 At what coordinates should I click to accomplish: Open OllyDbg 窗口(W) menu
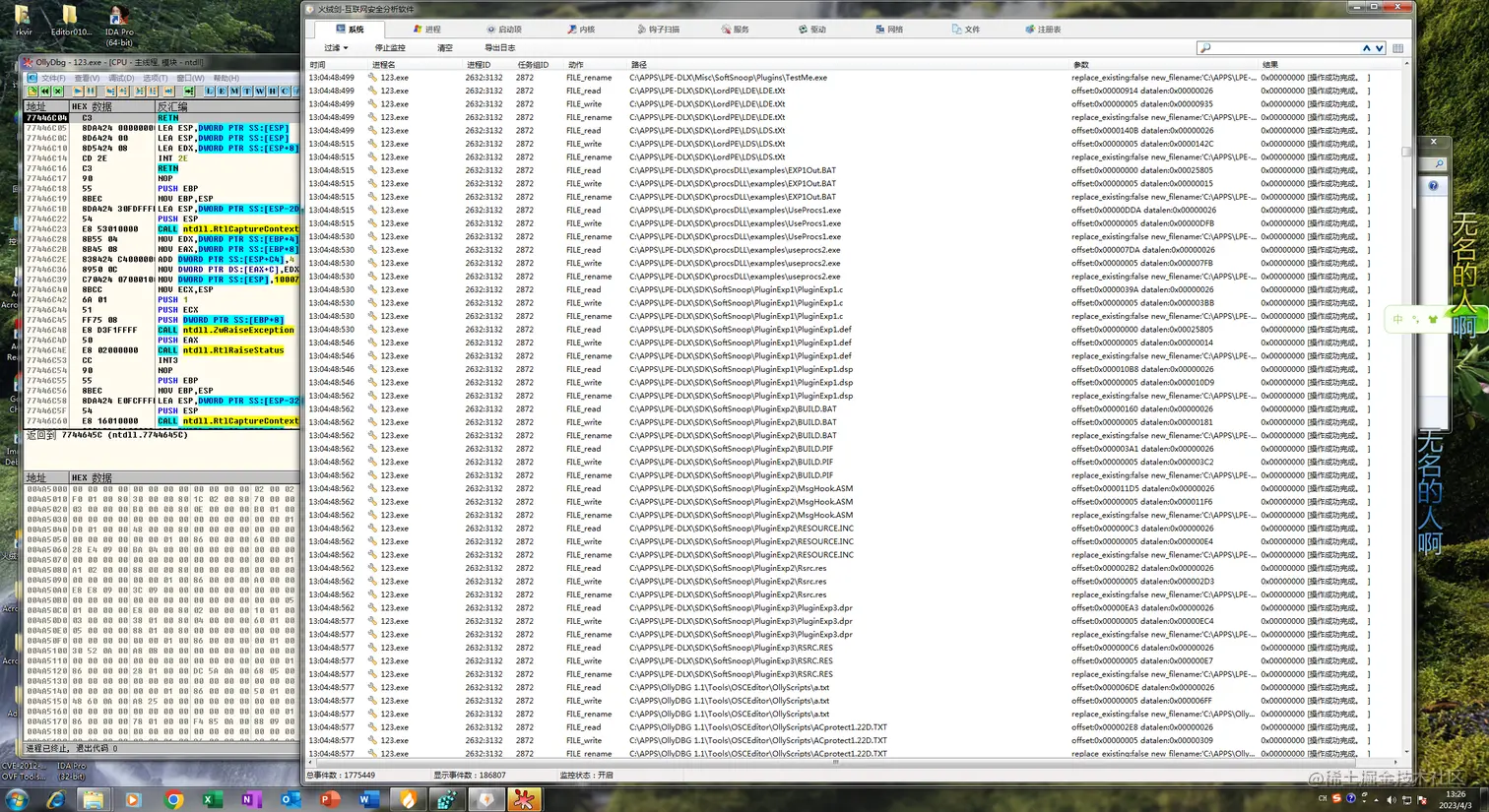[190, 78]
